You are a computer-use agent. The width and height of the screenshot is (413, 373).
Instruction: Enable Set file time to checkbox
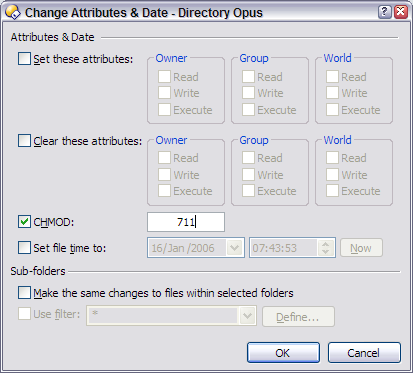click(x=24, y=248)
